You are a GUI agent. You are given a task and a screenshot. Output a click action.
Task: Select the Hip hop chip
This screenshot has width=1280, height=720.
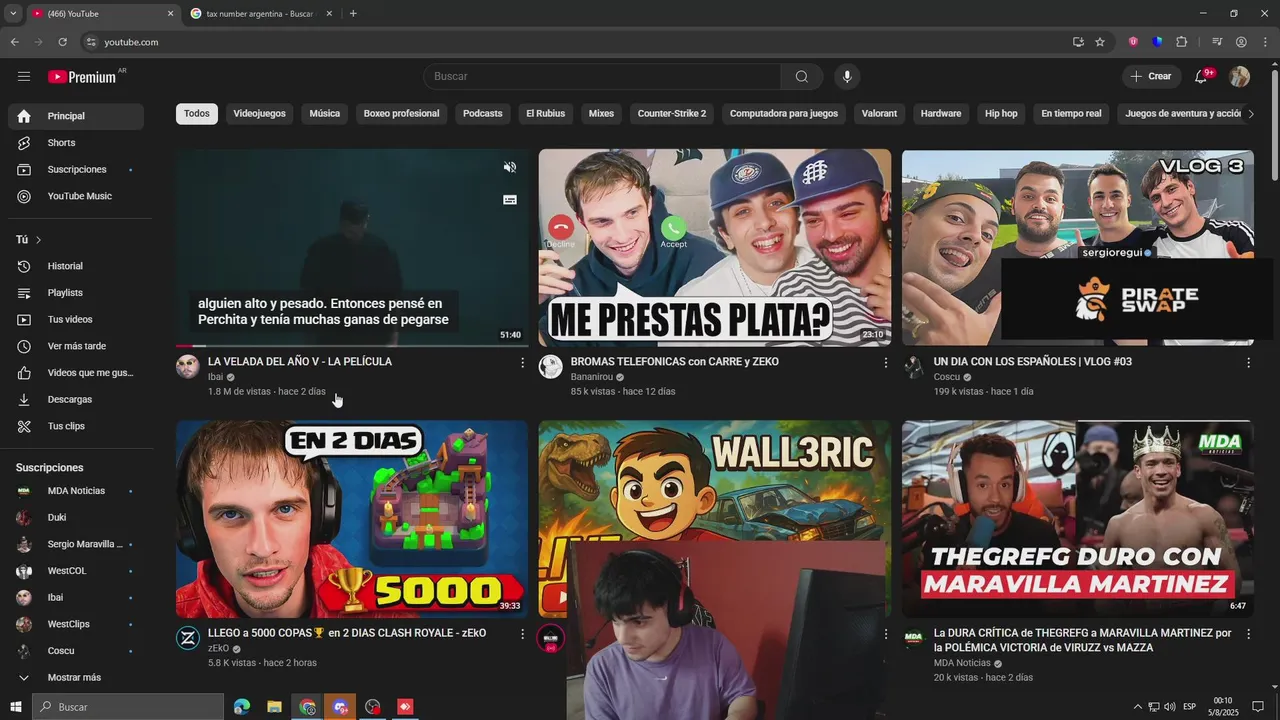point(1001,113)
